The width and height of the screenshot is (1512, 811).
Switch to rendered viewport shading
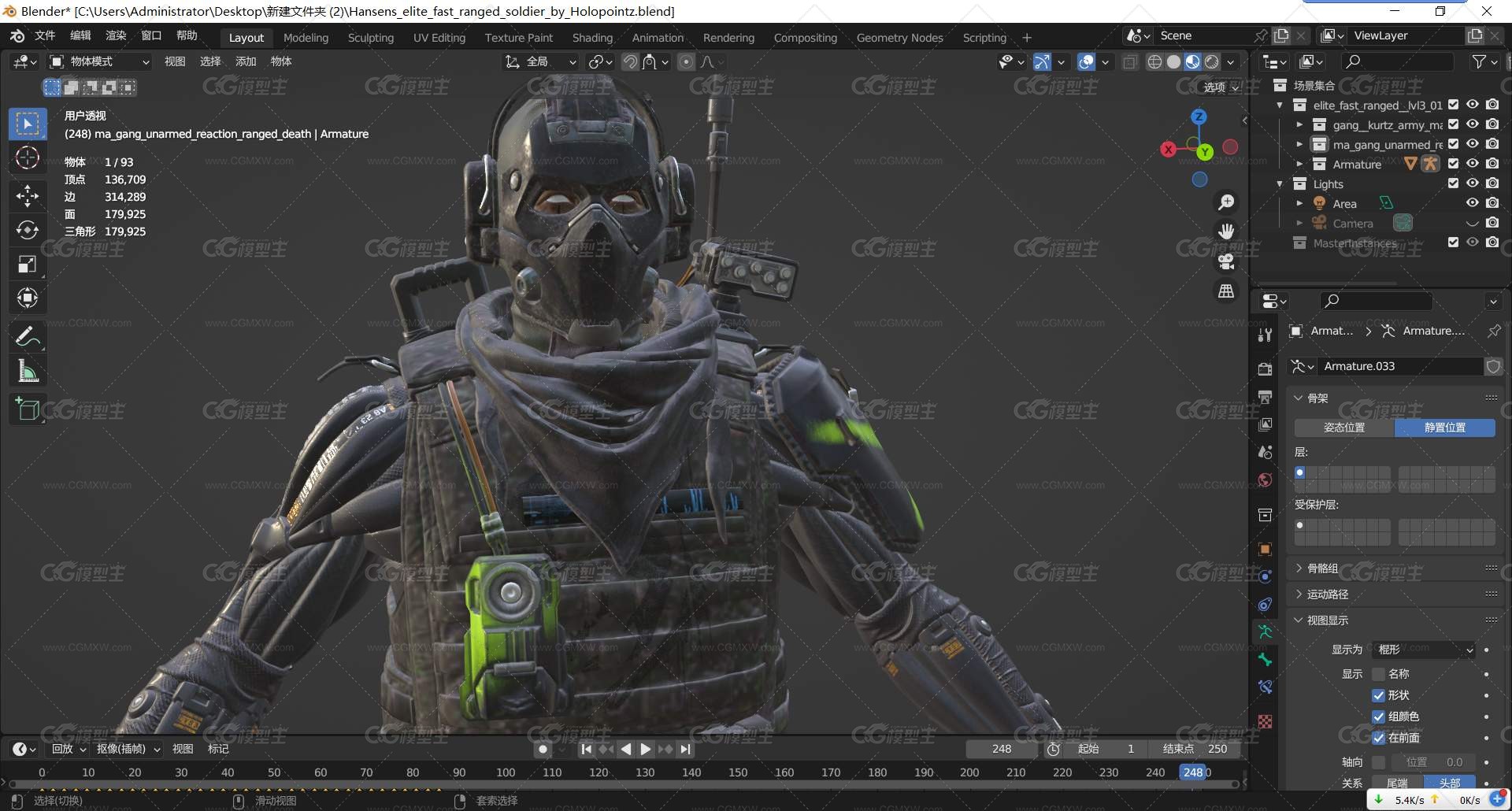[x=1212, y=61]
